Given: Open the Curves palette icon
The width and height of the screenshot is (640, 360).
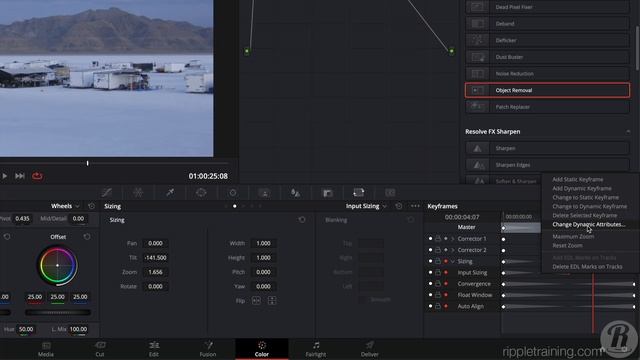Looking at the screenshot, I should [x=107, y=193].
